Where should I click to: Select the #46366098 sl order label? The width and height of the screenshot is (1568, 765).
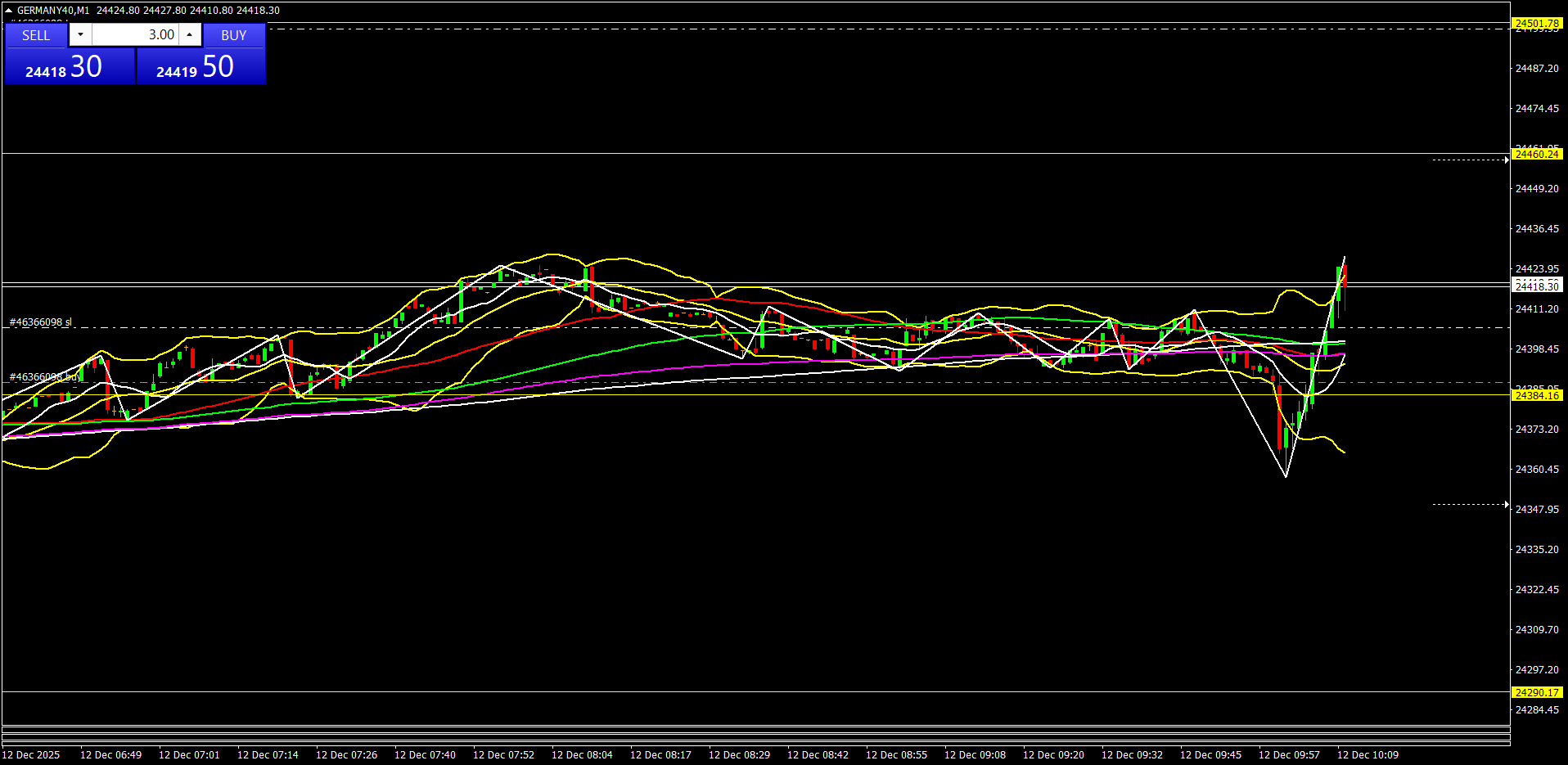point(41,322)
